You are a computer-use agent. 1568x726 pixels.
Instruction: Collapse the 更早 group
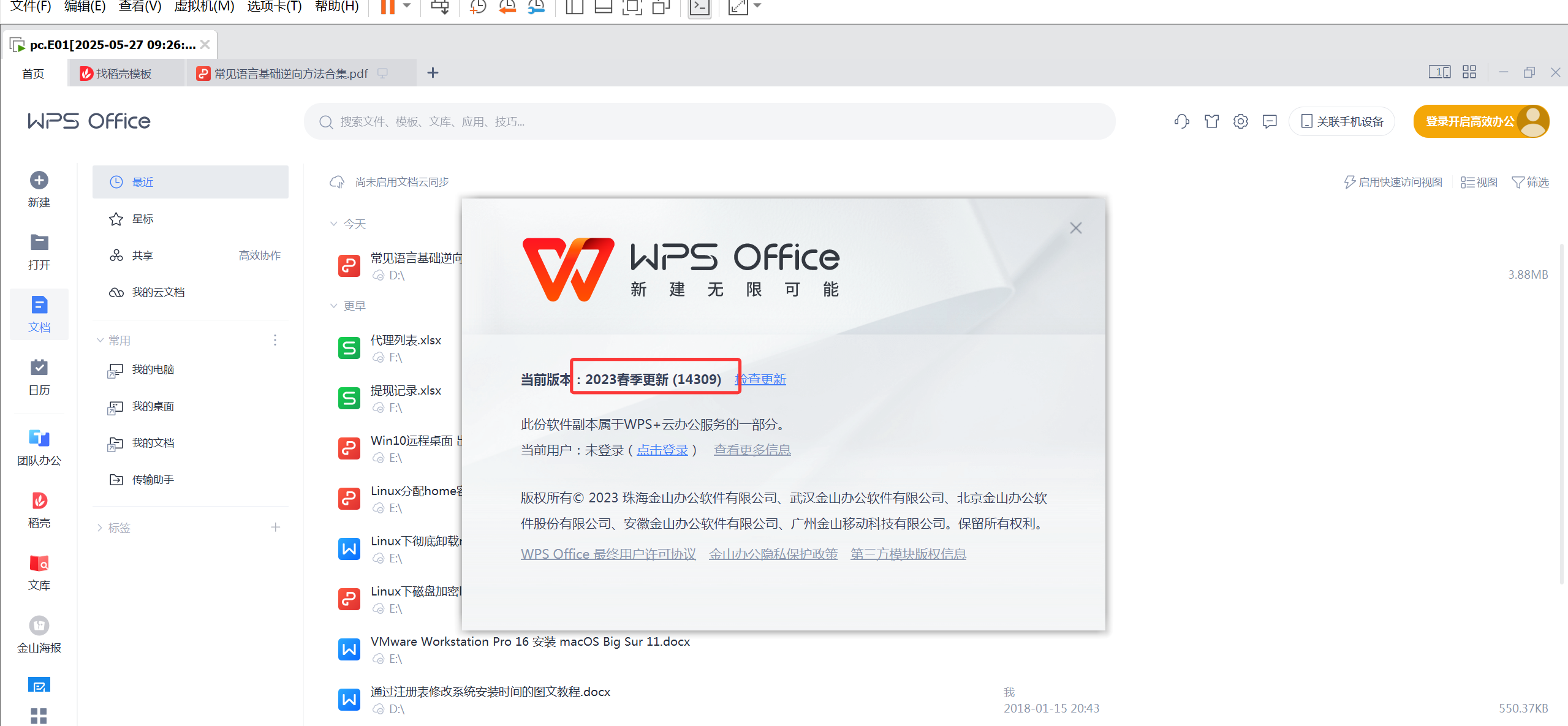(x=334, y=306)
